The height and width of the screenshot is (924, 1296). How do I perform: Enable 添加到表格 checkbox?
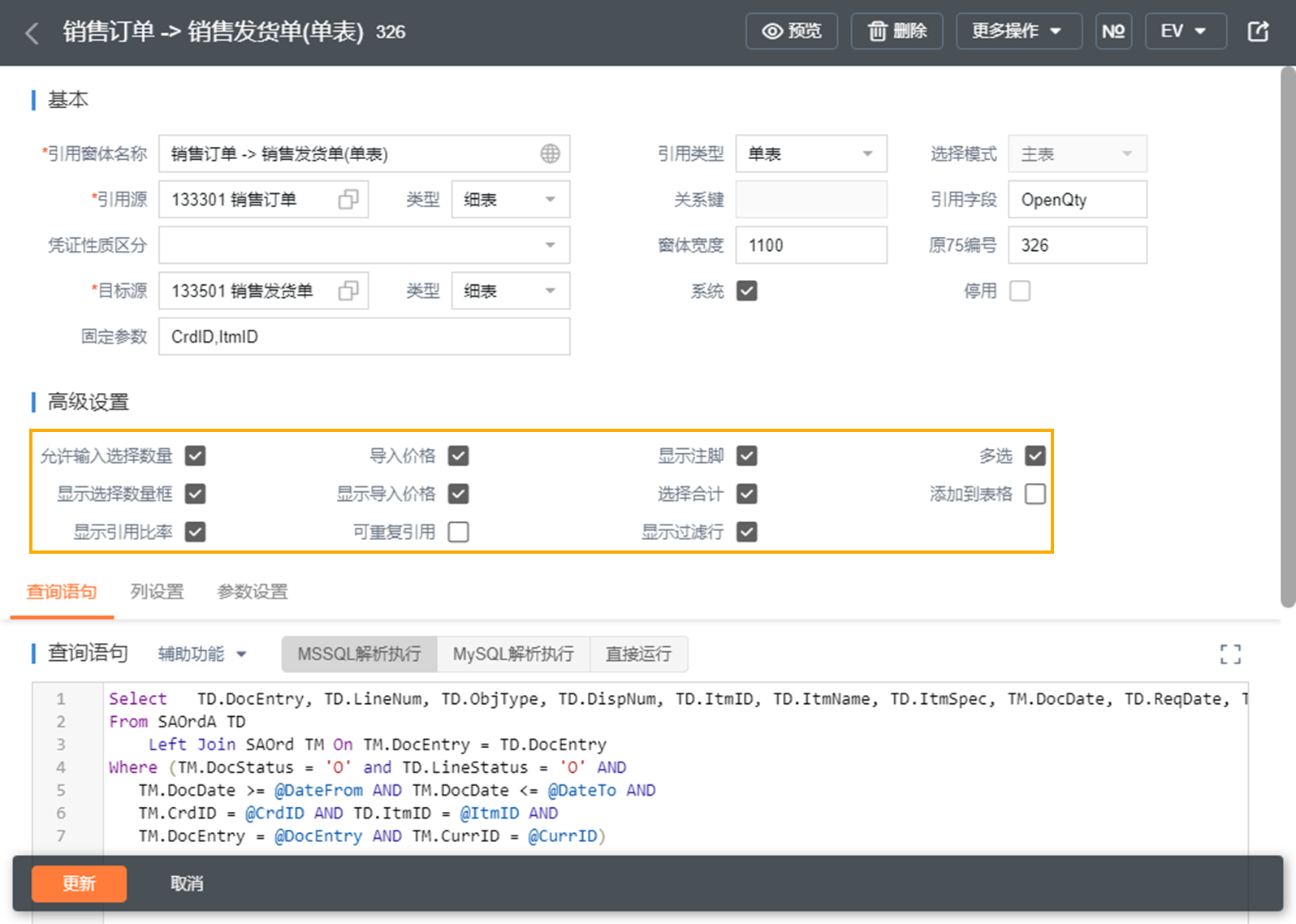point(1035,494)
